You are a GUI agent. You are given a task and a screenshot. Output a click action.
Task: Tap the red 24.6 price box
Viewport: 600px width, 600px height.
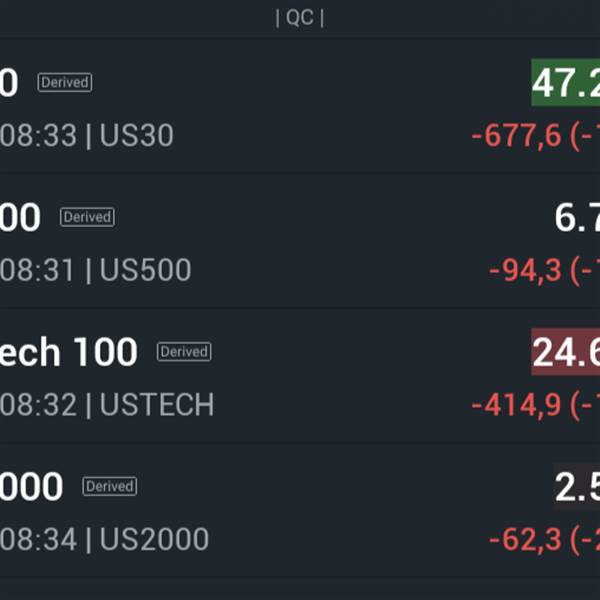[x=566, y=353]
